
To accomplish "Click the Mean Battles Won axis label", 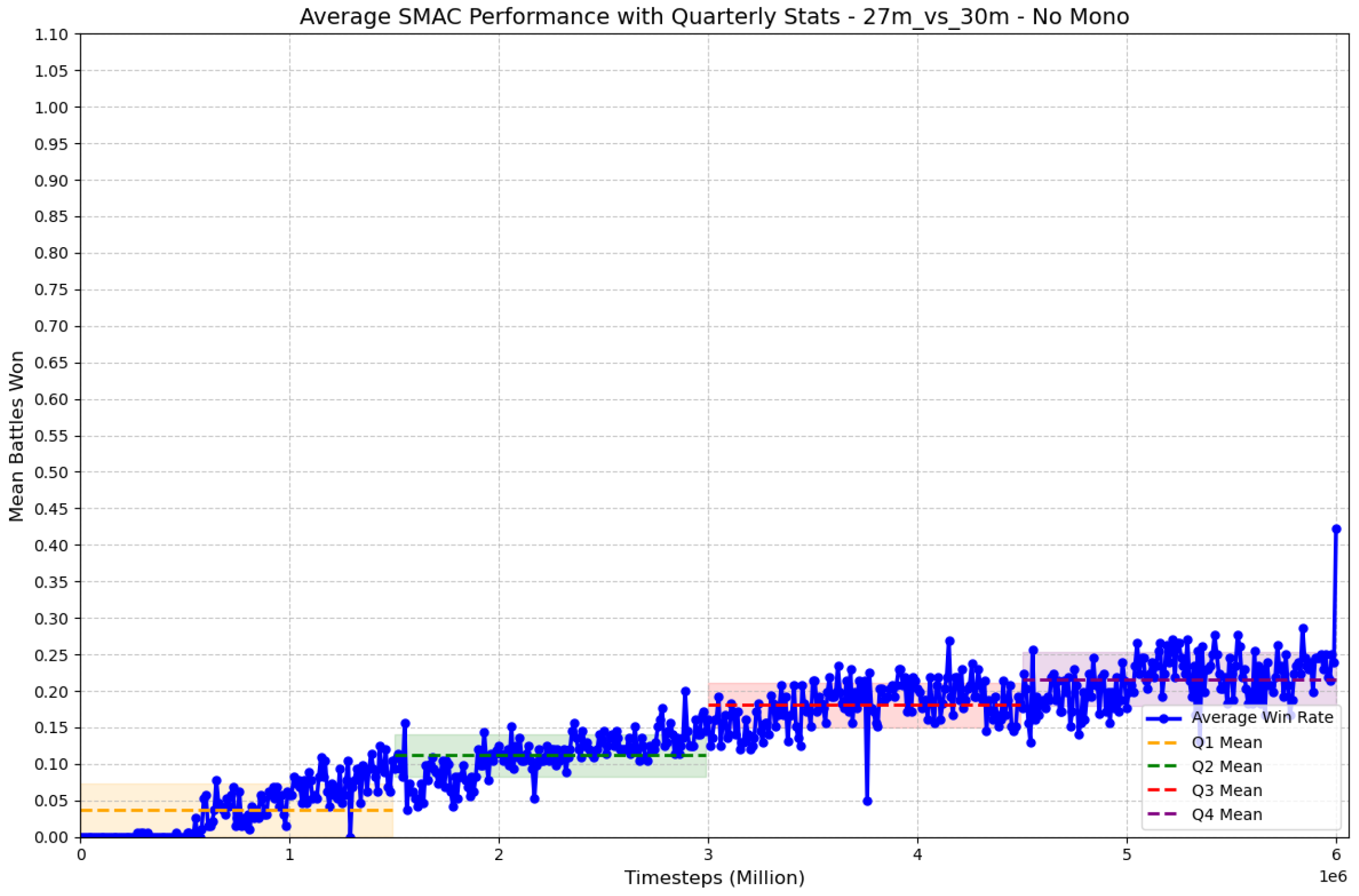I will coord(16,436).
